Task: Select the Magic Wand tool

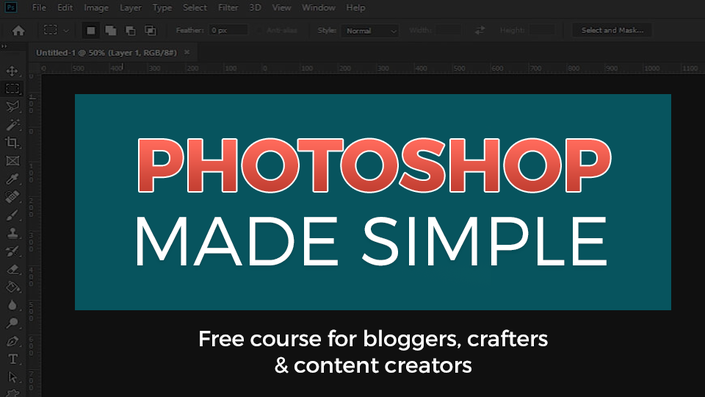Action: (12, 125)
